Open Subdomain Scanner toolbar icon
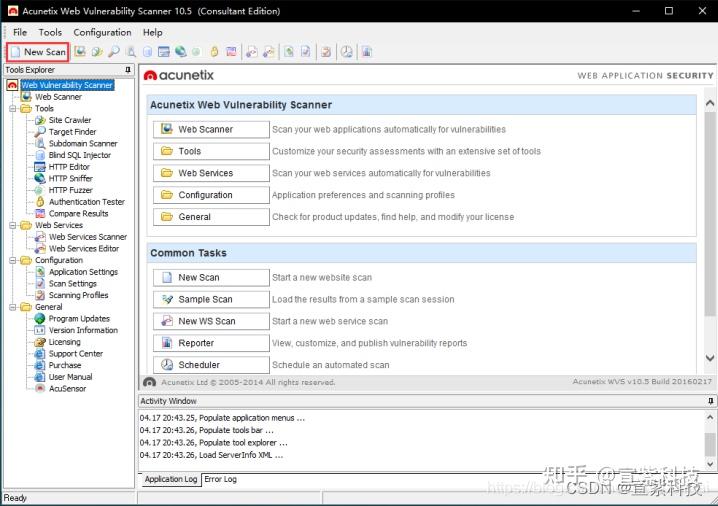The image size is (718, 506). click(131, 52)
